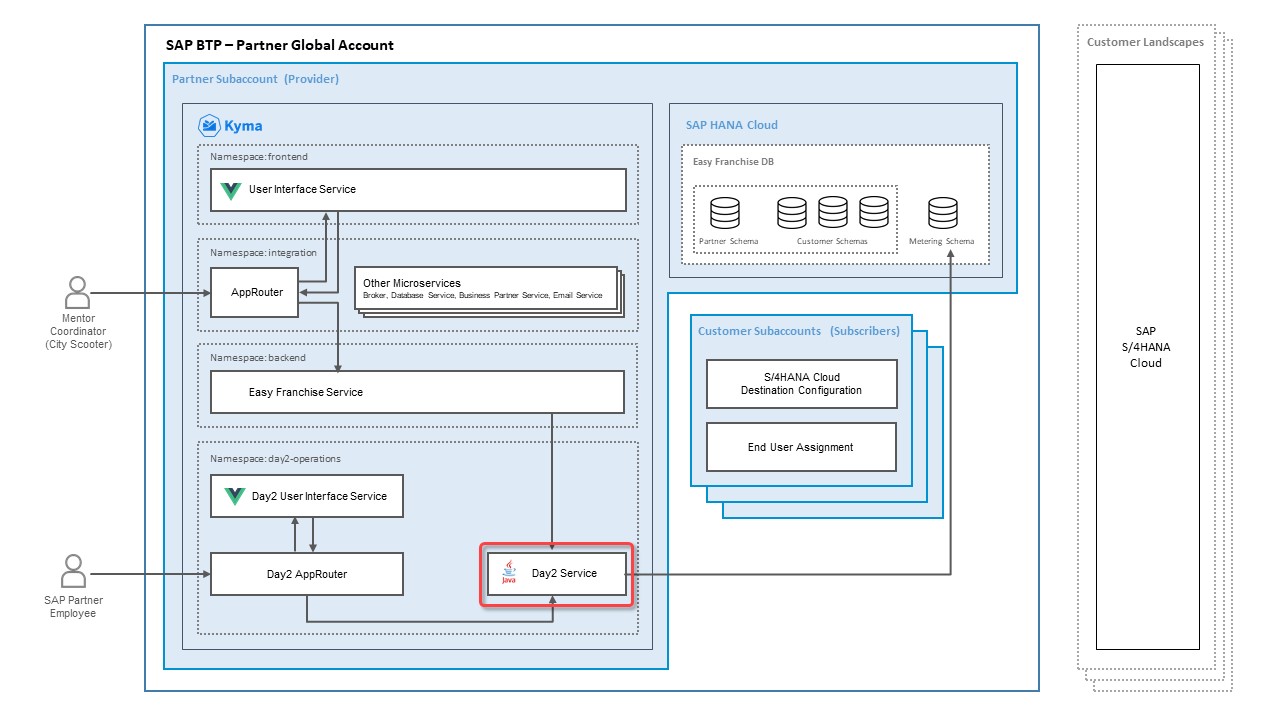Screen dimensions: 1280x720
Task: Click the Day2 User Interface Service label
Action: click(x=319, y=496)
